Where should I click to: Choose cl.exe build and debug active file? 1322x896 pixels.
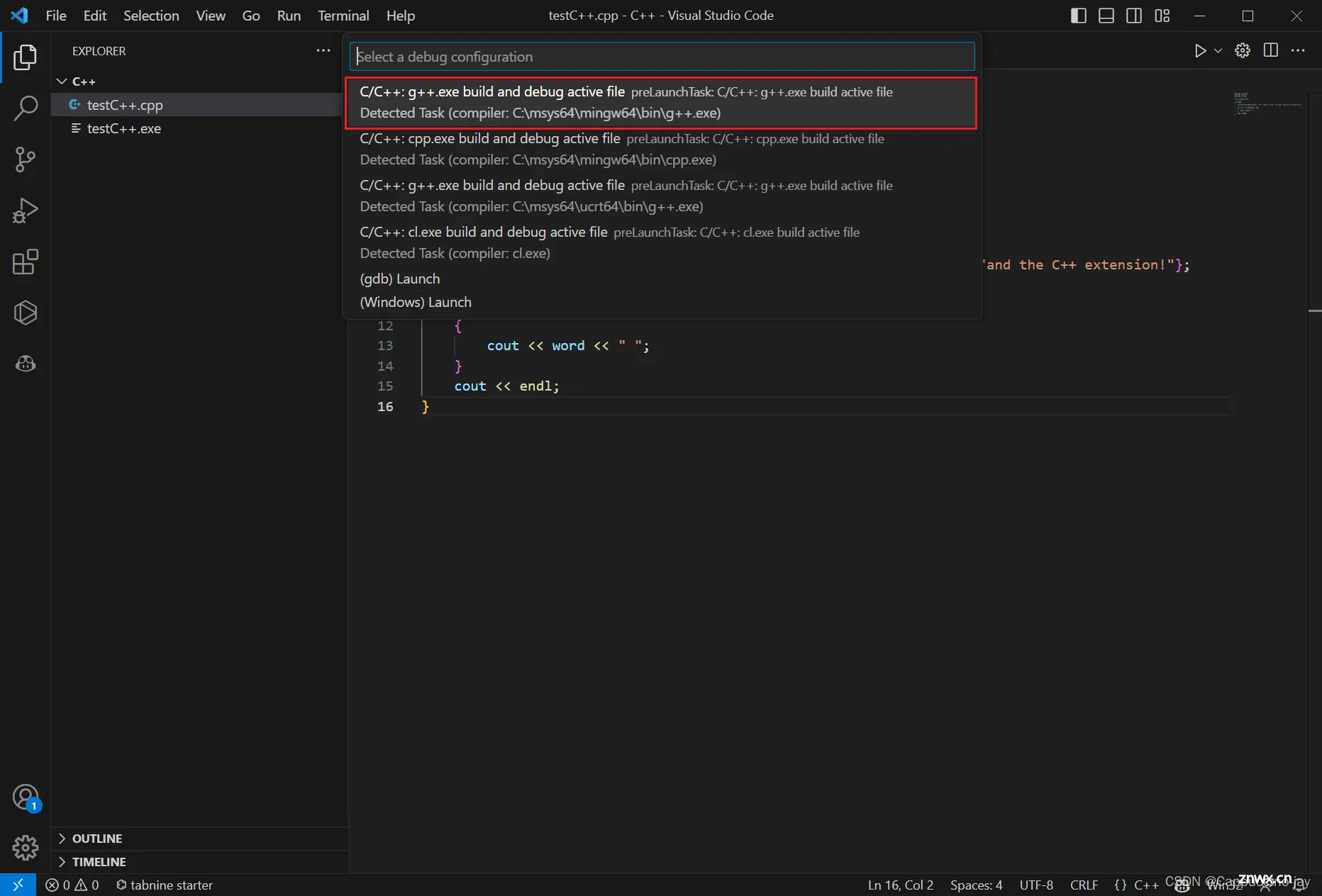[x=661, y=243]
